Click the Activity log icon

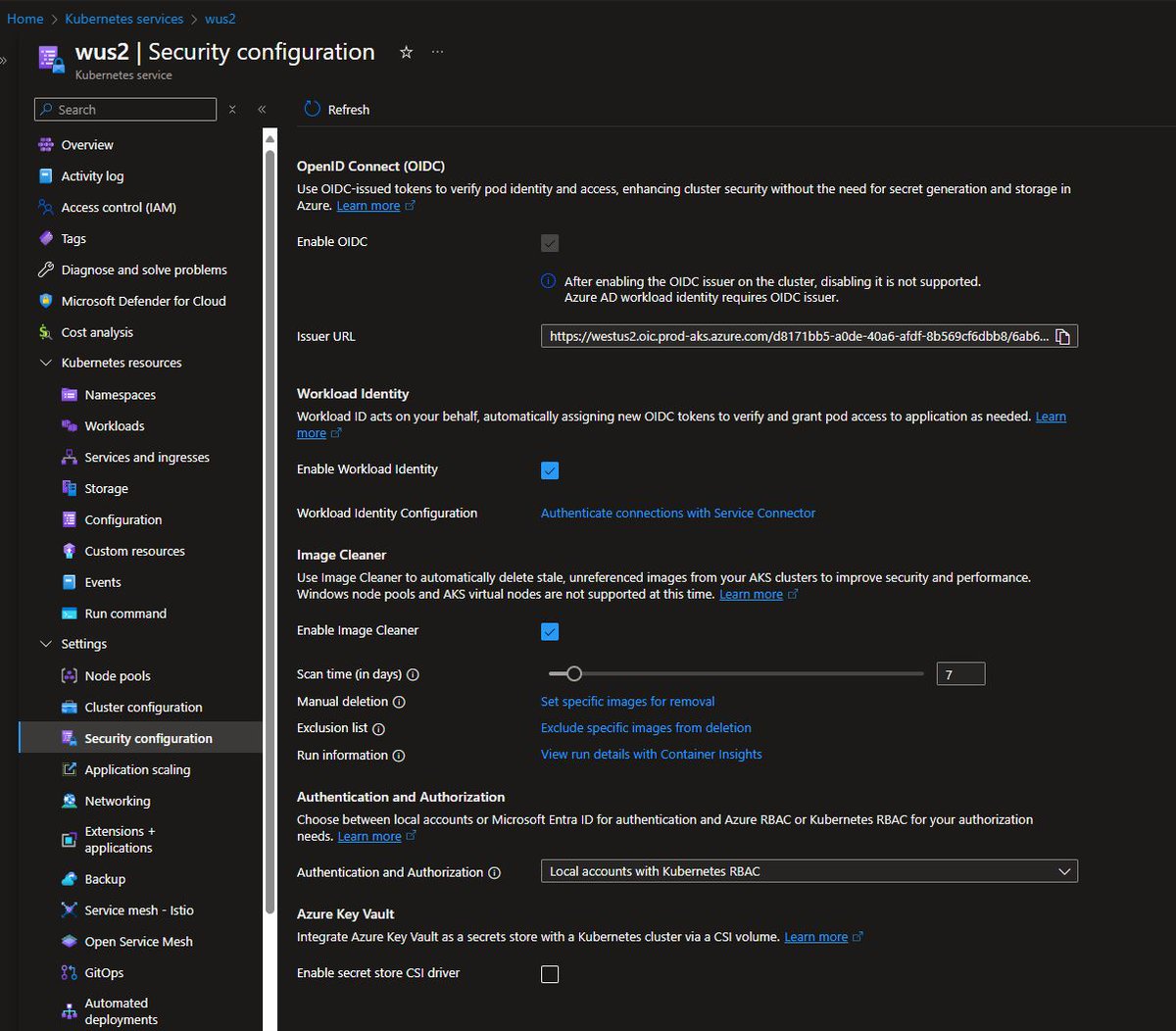point(45,176)
